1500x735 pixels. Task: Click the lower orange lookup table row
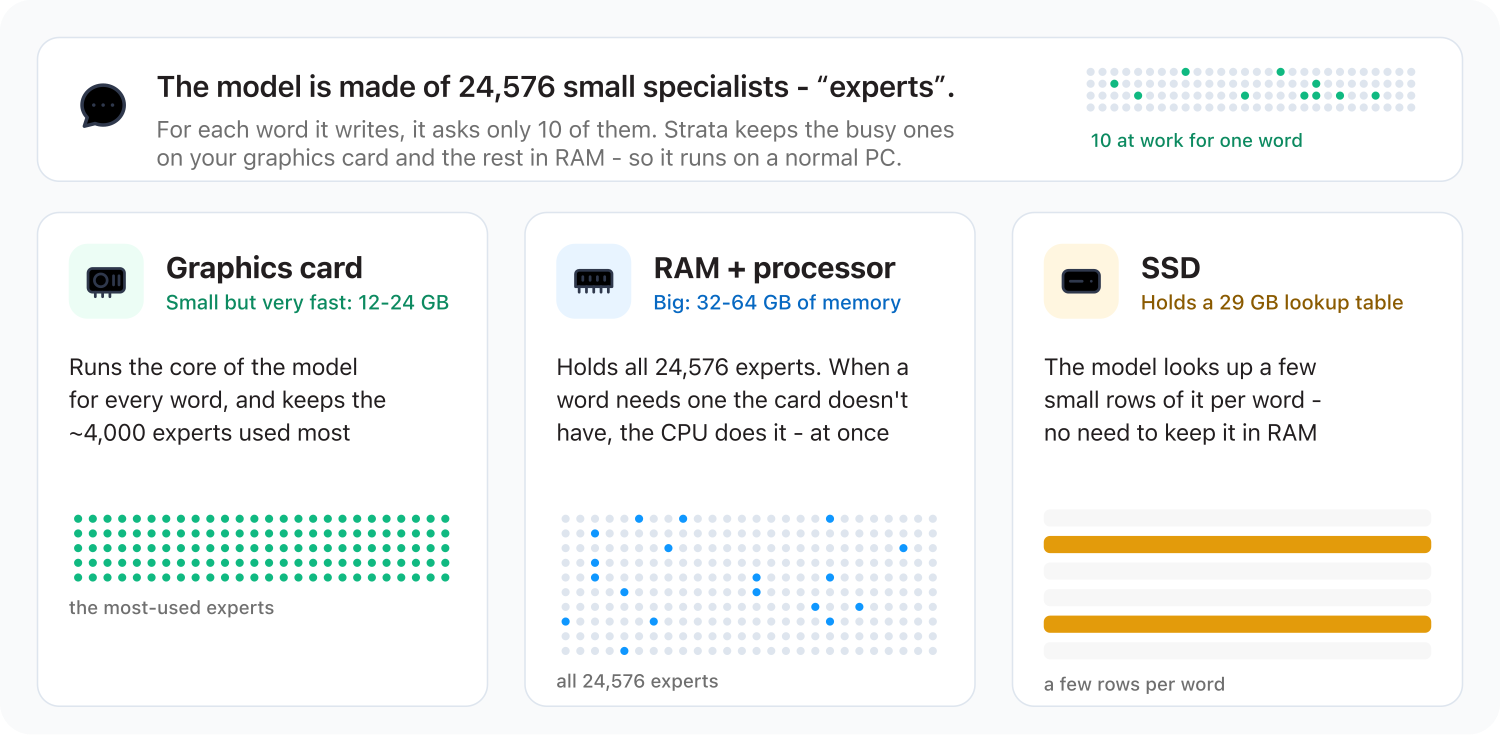1237,624
